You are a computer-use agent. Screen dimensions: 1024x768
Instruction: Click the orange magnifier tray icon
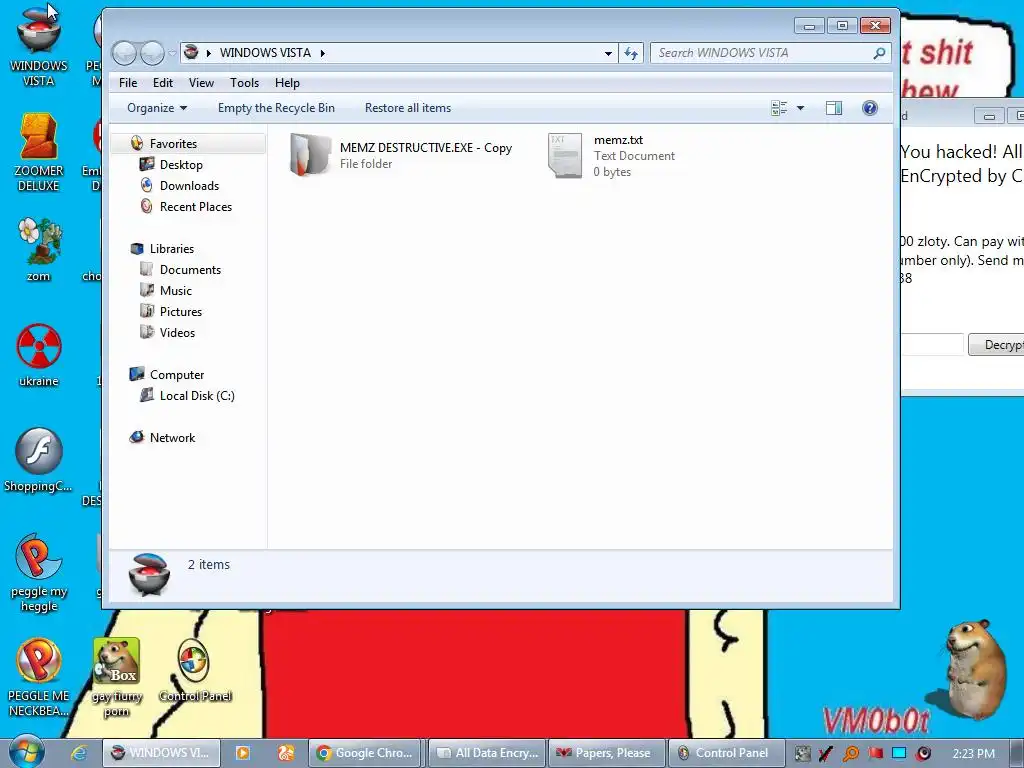tap(851, 753)
